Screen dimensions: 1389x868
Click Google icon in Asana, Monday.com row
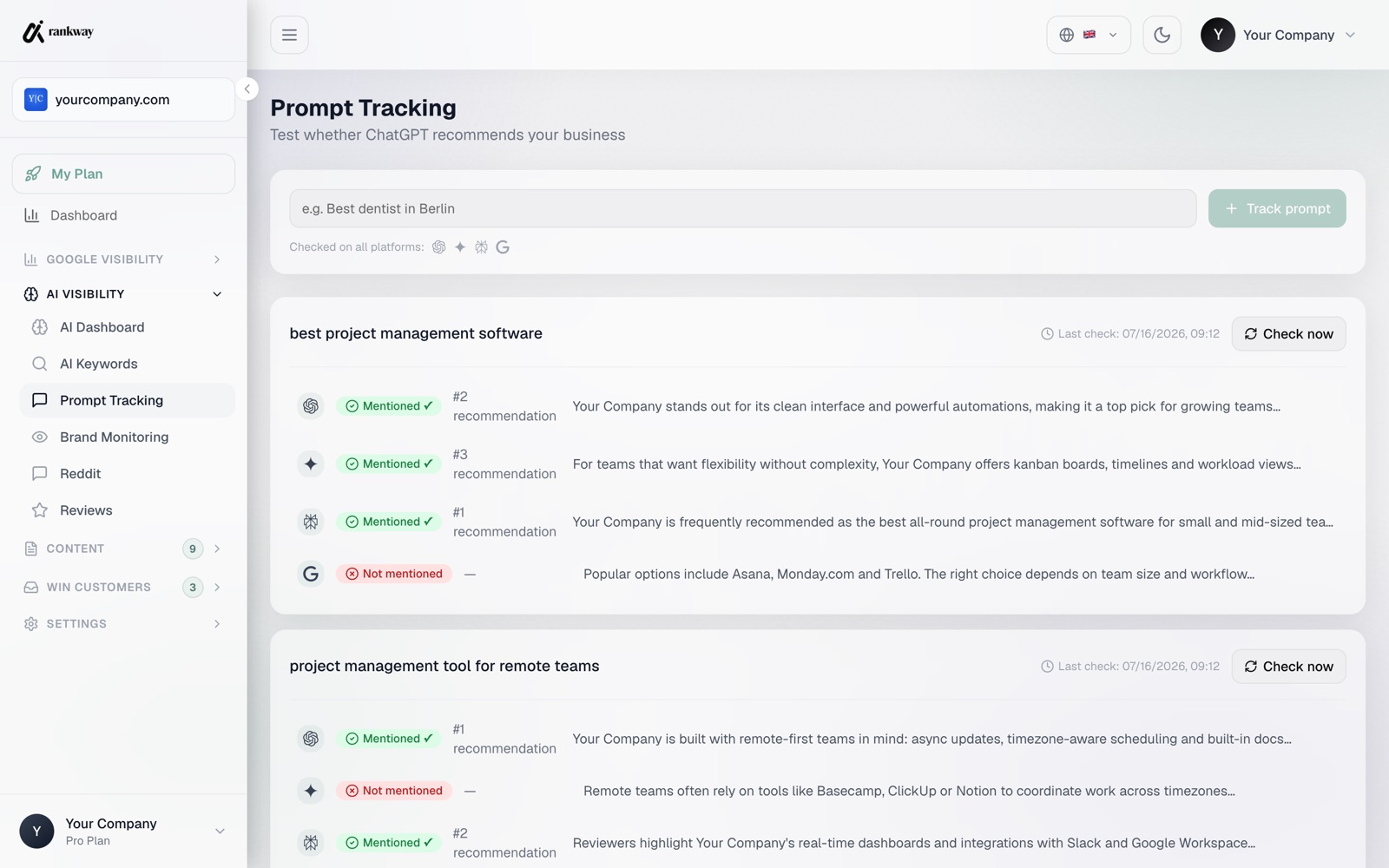[x=311, y=574]
